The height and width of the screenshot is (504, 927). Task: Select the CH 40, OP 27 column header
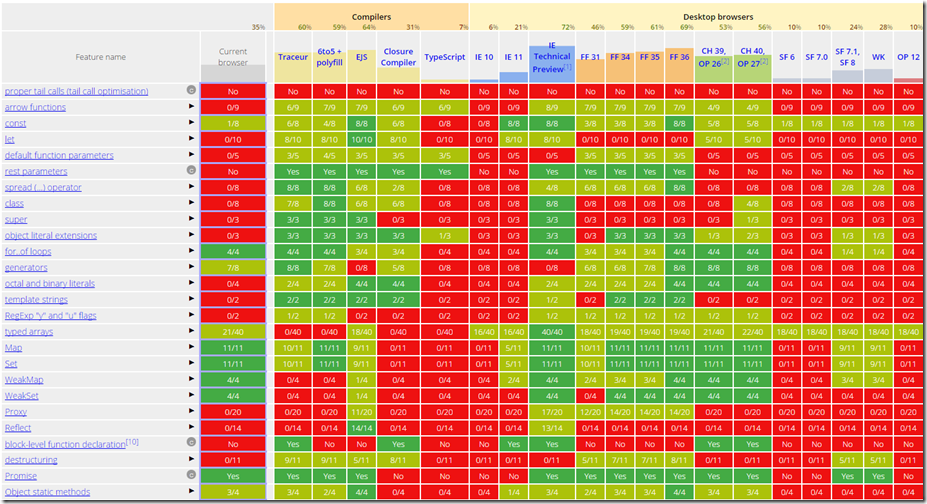(x=753, y=57)
